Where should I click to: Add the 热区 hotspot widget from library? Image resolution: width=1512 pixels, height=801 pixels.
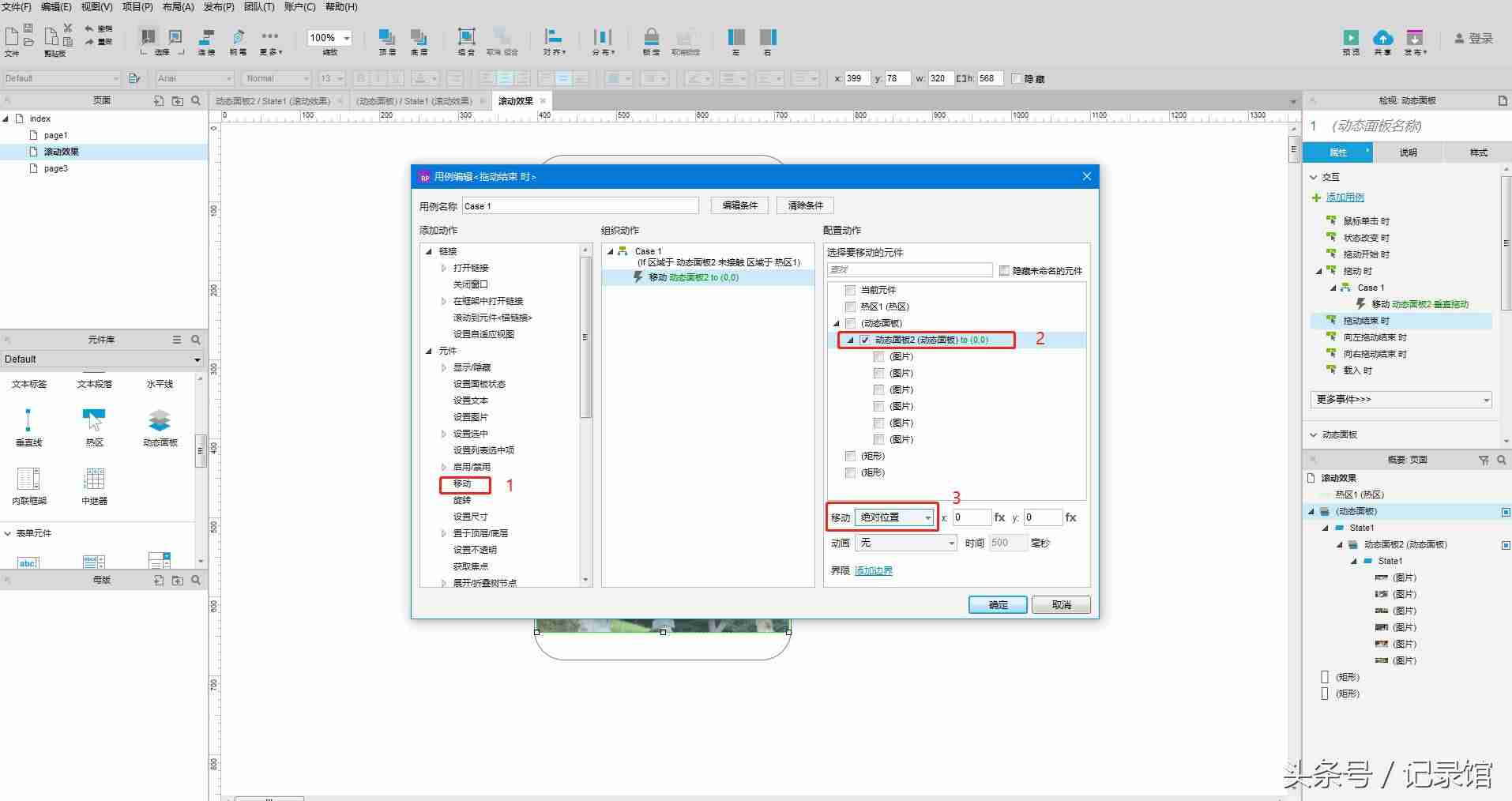(x=94, y=427)
